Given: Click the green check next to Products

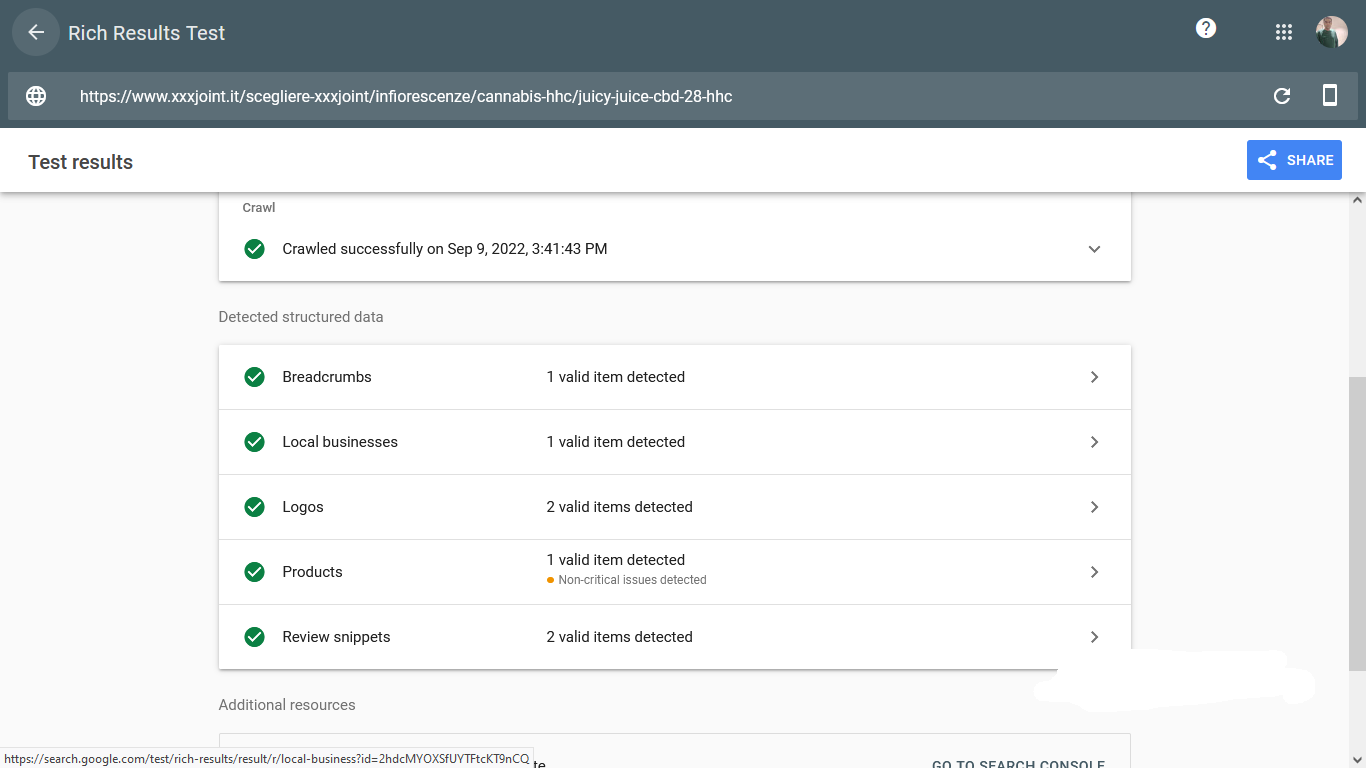Looking at the screenshot, I should tap(255, 572).
